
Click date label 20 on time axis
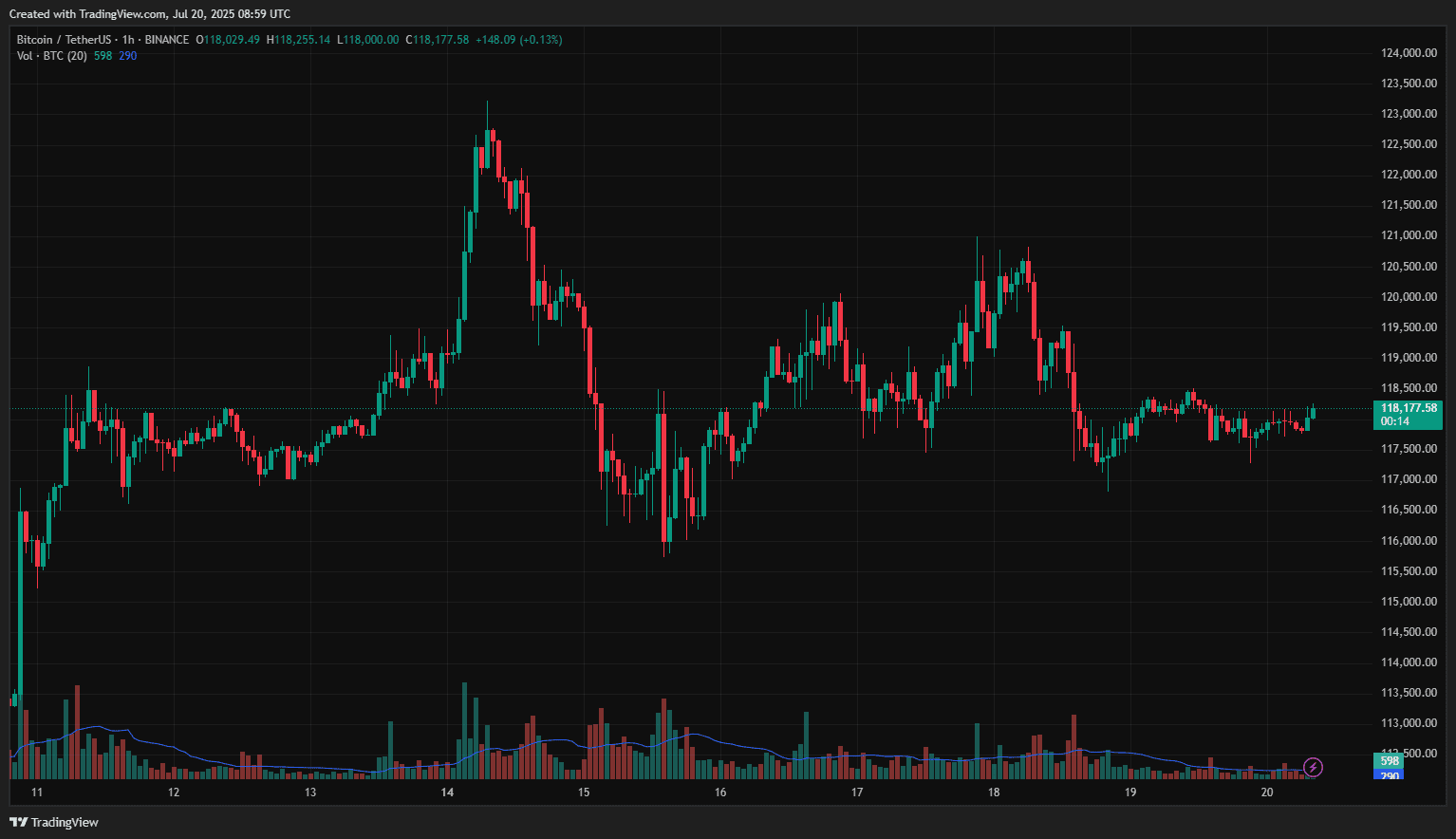click(1267, 792)
